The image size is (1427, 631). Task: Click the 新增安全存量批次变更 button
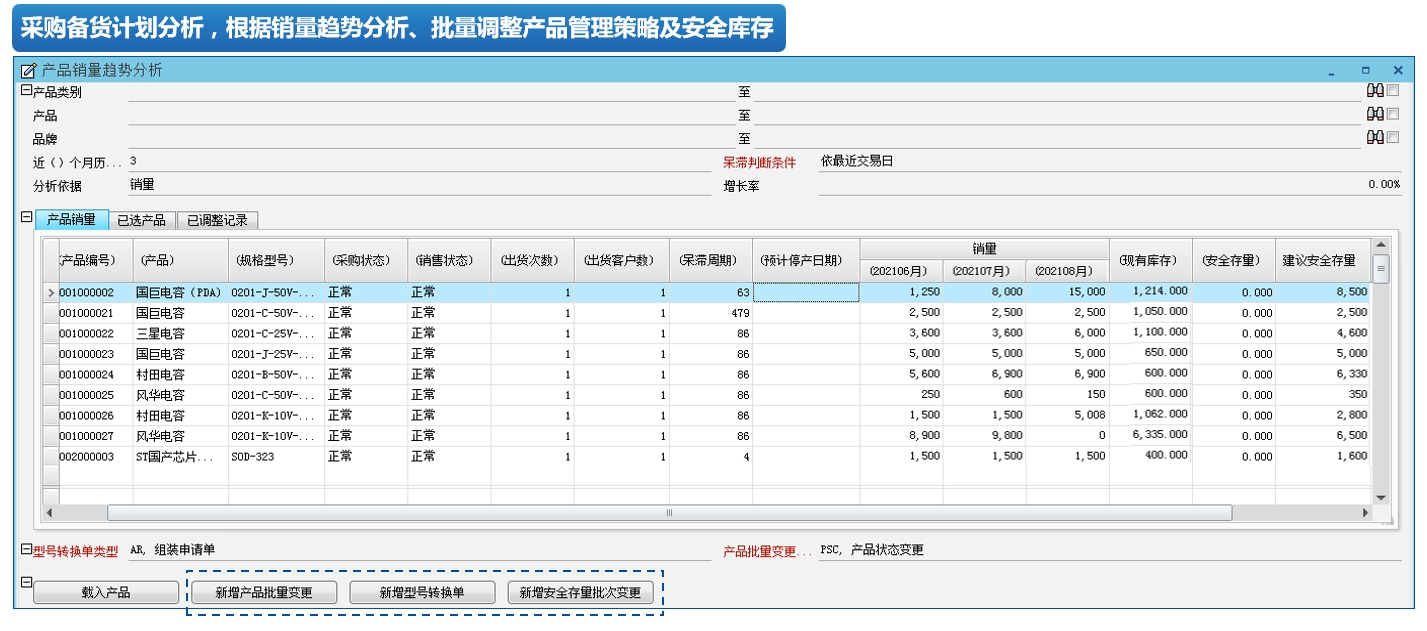click(580, 592)
